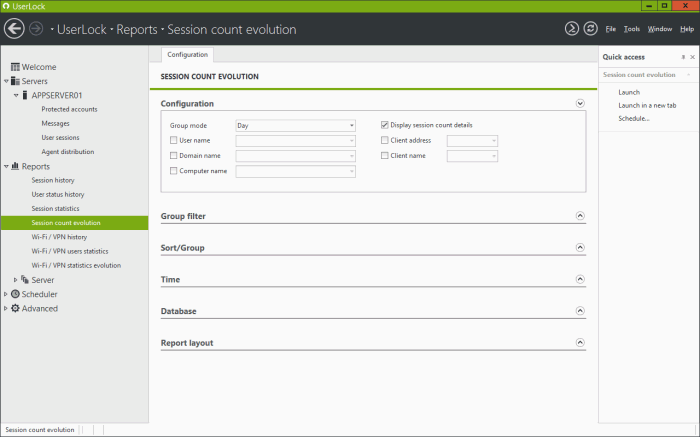This screenshot has width=700, height=437.
Task: Expand the Scheduler tree node arrow
Action: (5, 294)
